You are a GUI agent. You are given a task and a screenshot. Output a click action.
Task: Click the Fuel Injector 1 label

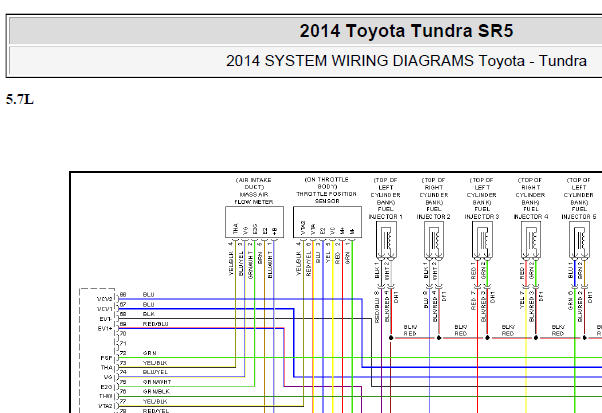385,198
